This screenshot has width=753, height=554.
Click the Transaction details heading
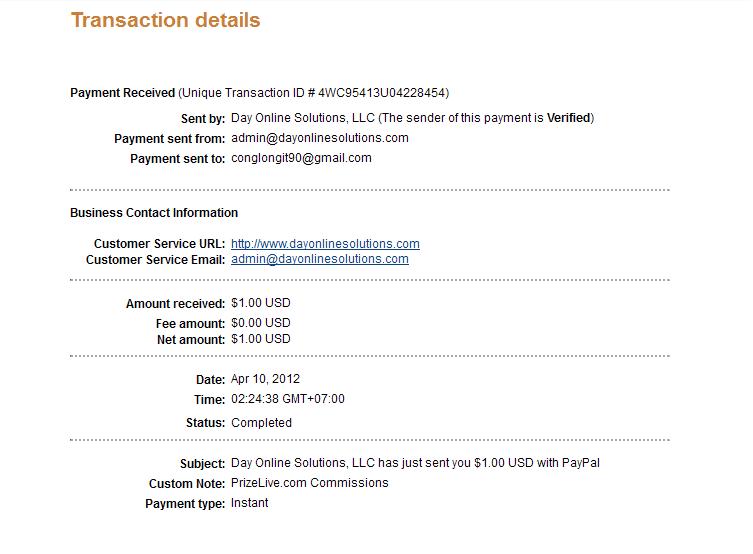tap(165, 20)
